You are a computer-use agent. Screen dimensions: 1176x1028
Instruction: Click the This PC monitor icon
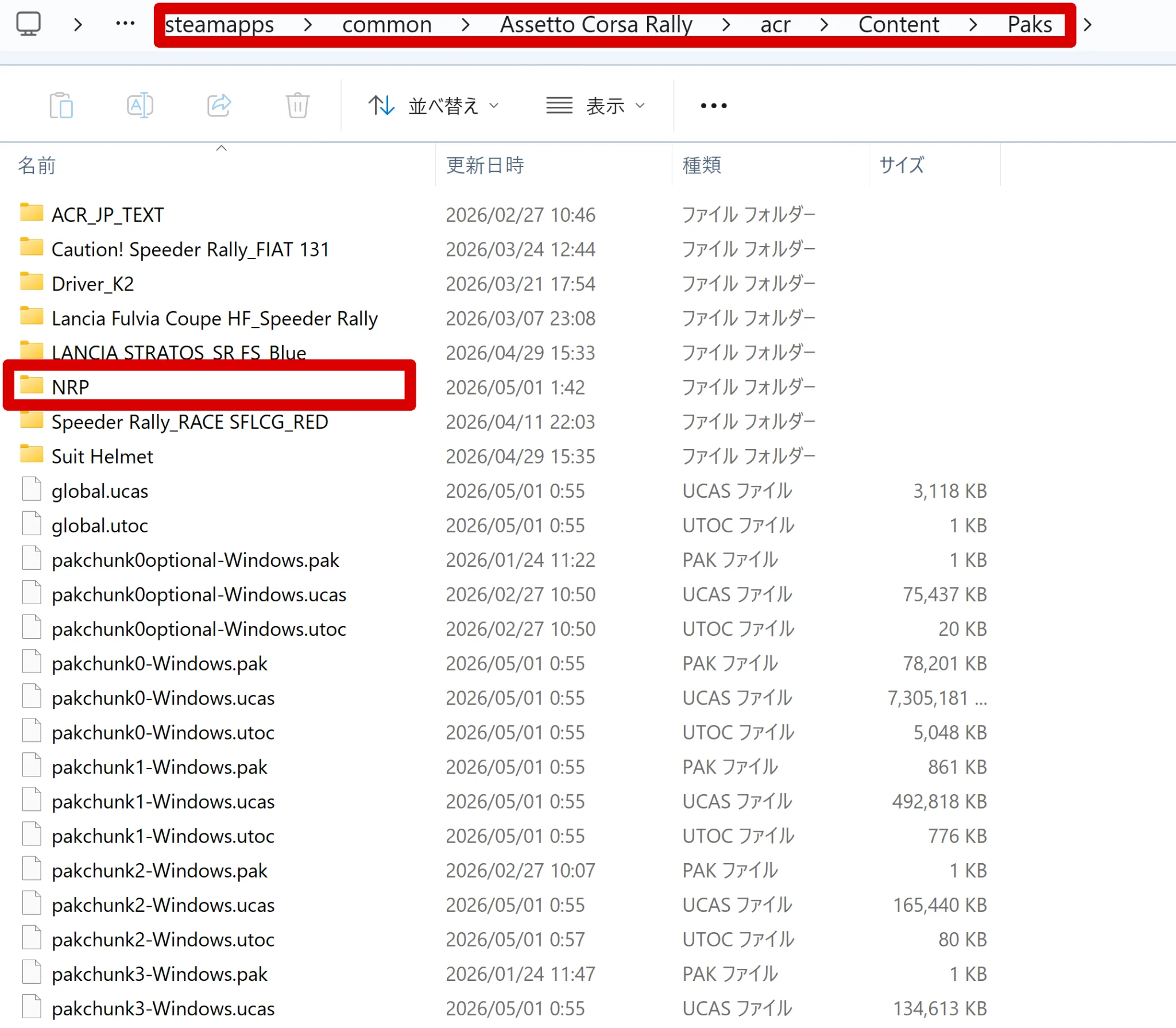[x=28, y=24]
